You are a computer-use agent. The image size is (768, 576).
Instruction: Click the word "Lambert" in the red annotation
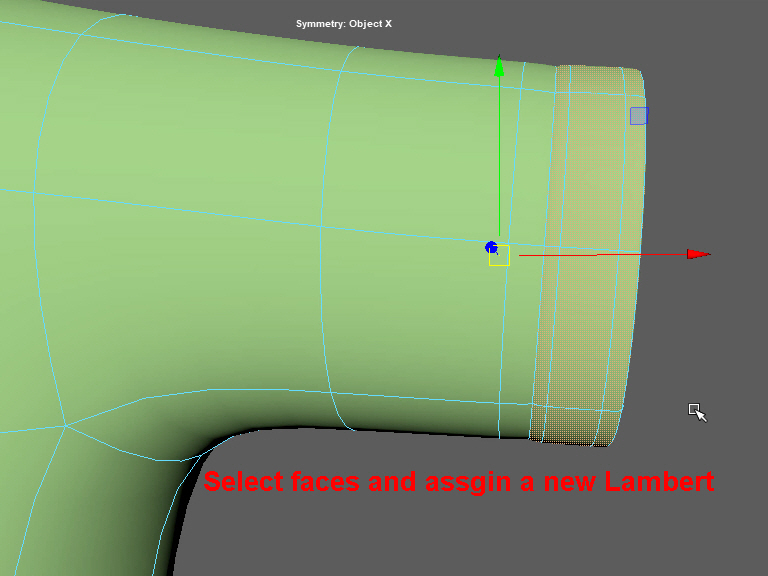(658, 482)
